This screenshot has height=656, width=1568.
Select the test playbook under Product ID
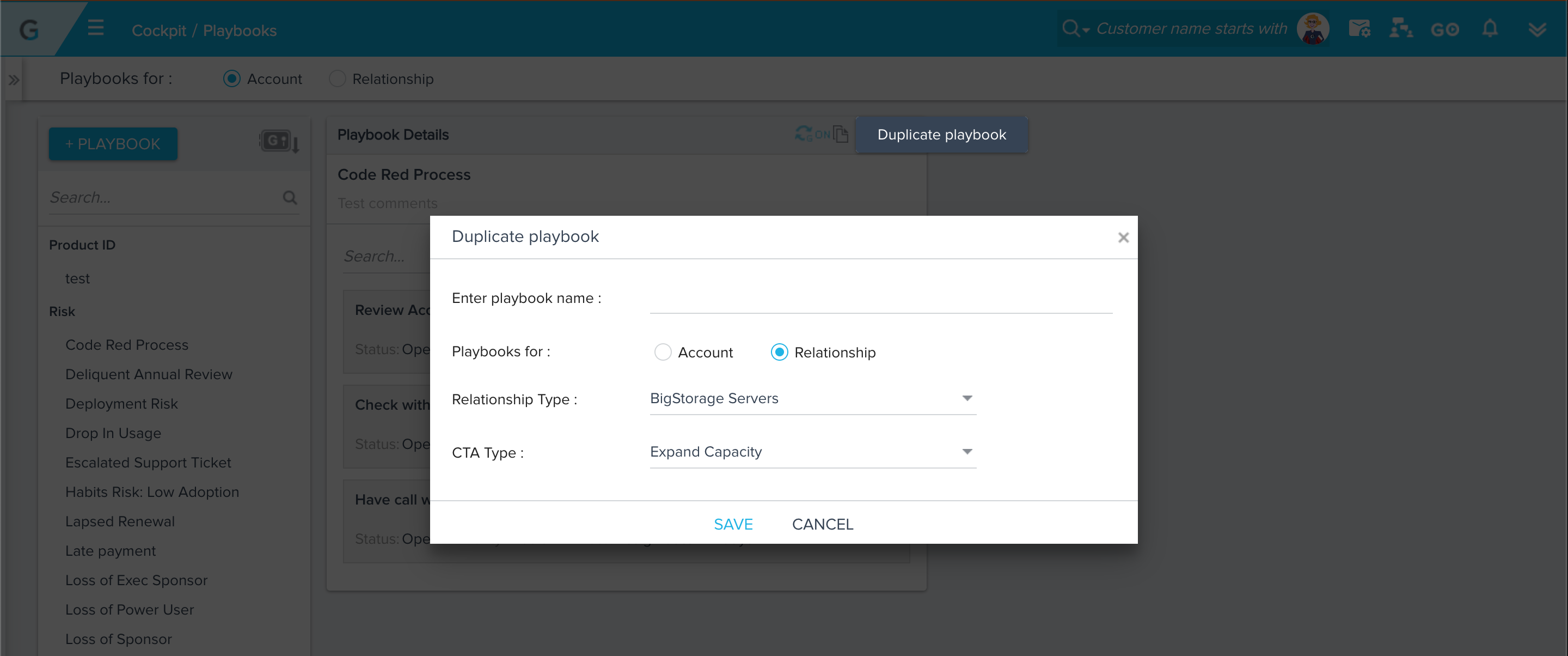[77, 278]
